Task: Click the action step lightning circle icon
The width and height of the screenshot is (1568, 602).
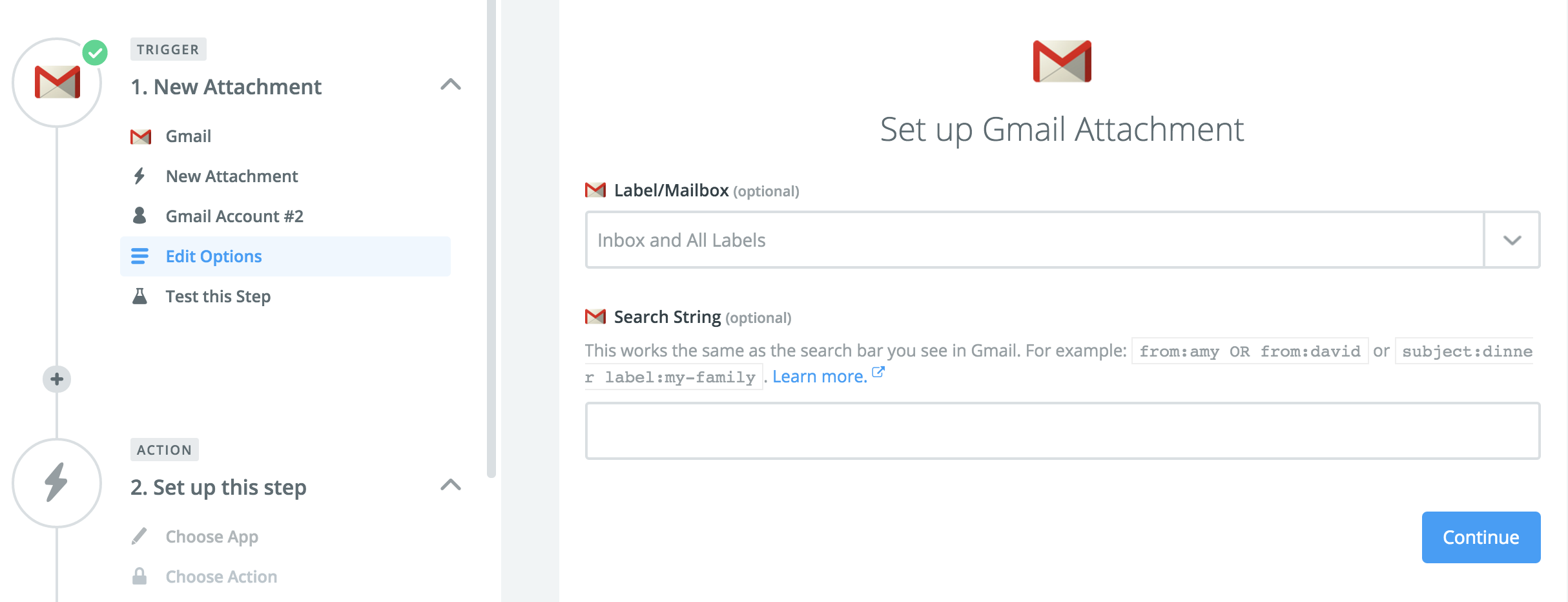Action: click(x=57, y=483)
